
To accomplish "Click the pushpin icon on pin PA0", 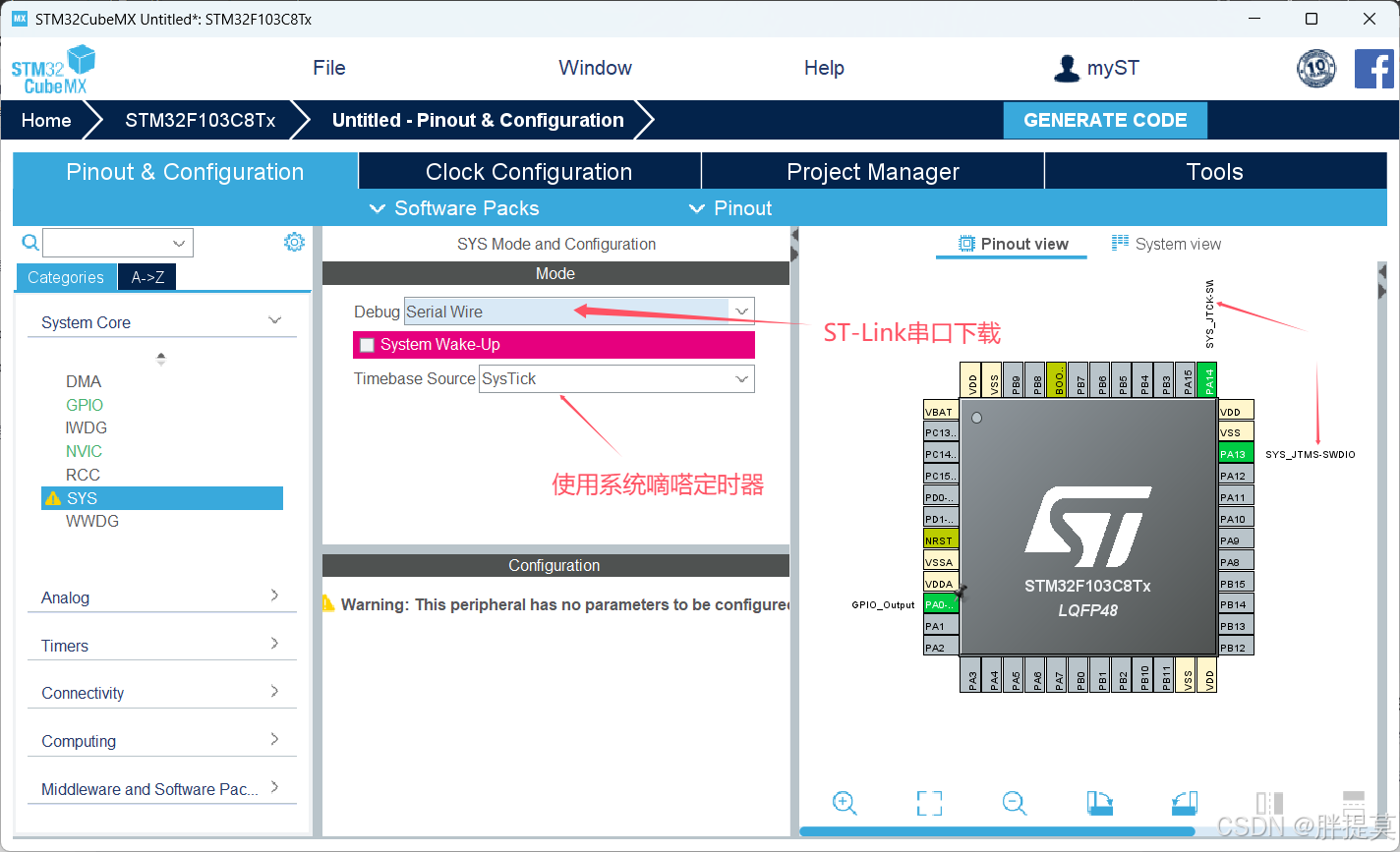I will (961, 592).
